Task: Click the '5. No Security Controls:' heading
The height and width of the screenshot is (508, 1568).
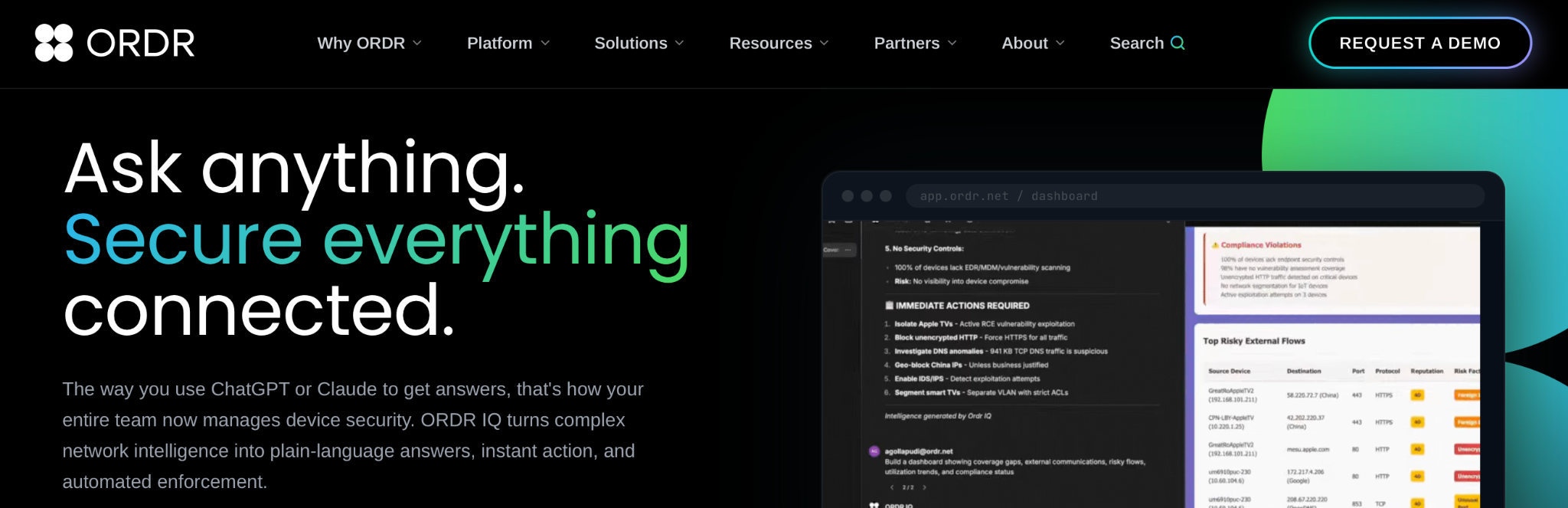Action: pyautogui.click(x=924, y=249)
